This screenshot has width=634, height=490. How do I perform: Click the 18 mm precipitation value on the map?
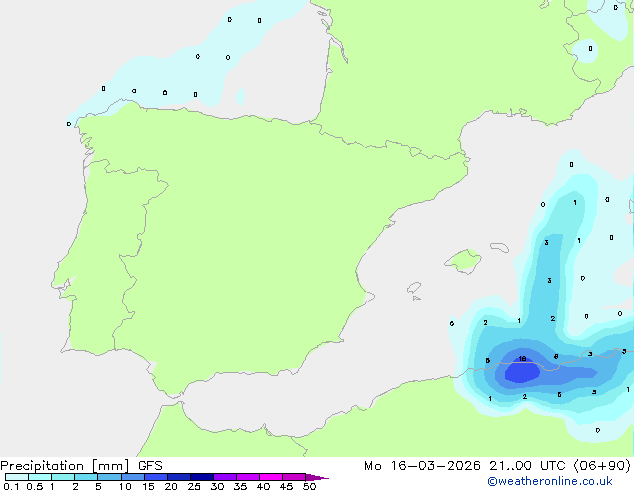pos(522,359)
